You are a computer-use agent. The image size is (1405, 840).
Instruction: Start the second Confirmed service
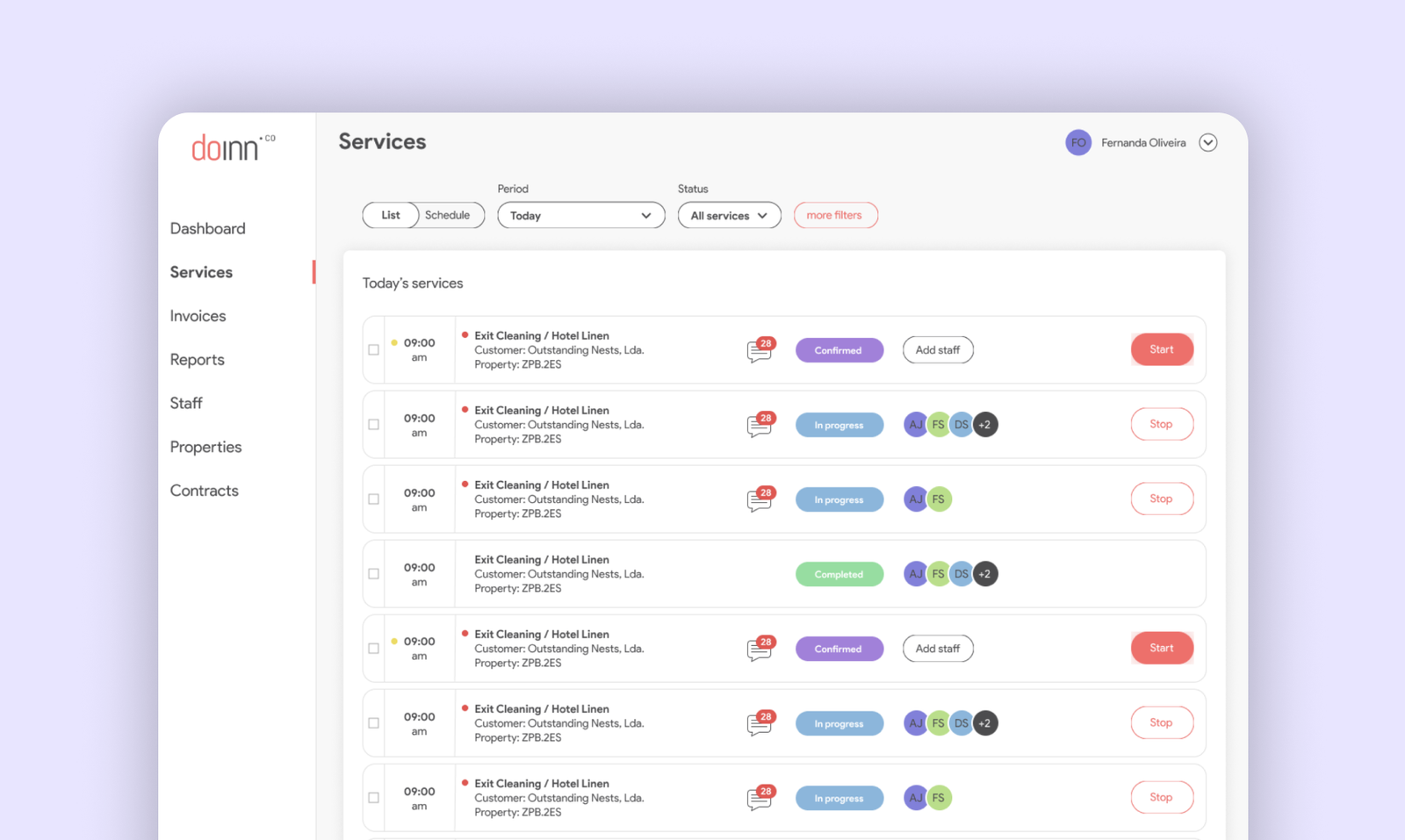[1162, 648]
